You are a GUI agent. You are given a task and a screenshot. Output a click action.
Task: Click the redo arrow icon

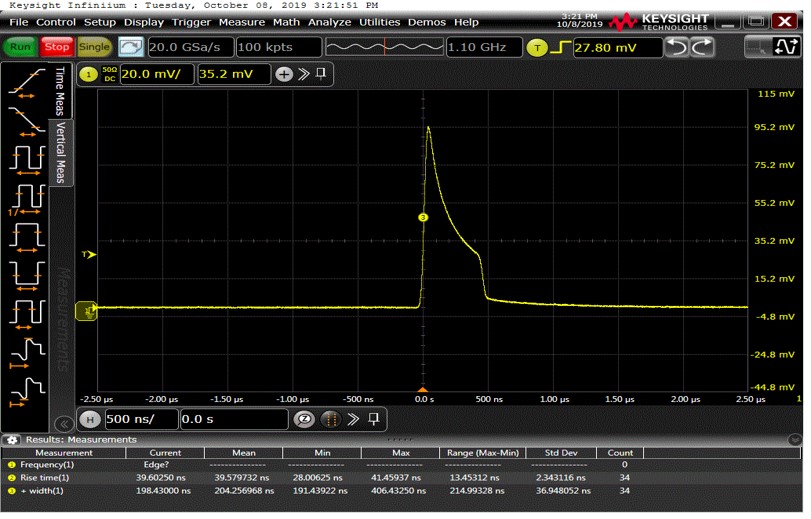click(x=702, y=47)
